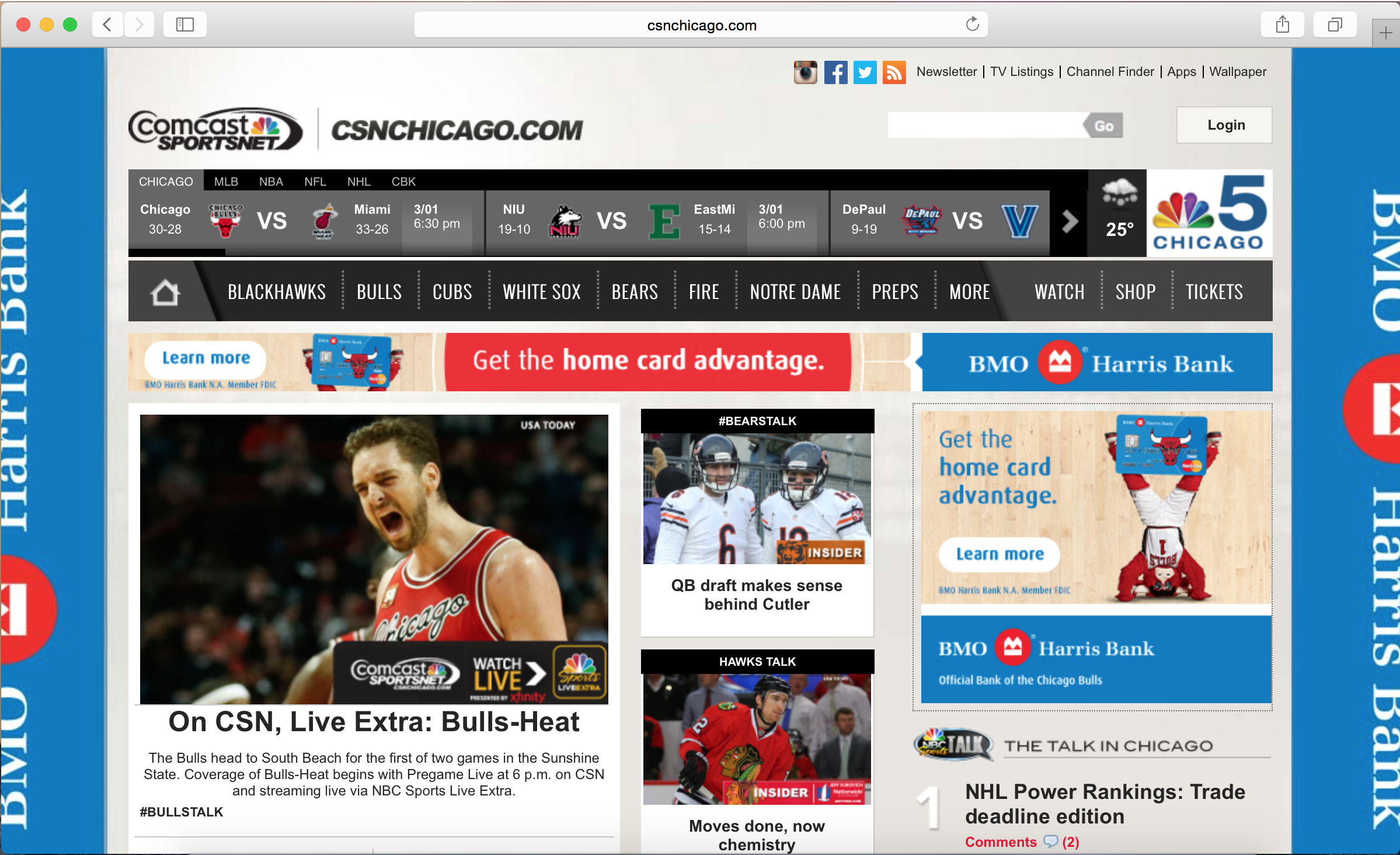Click the Safari forward arrow
Image resolution: width=1400 pixels, height=855 pixels.
pos(139,25)
